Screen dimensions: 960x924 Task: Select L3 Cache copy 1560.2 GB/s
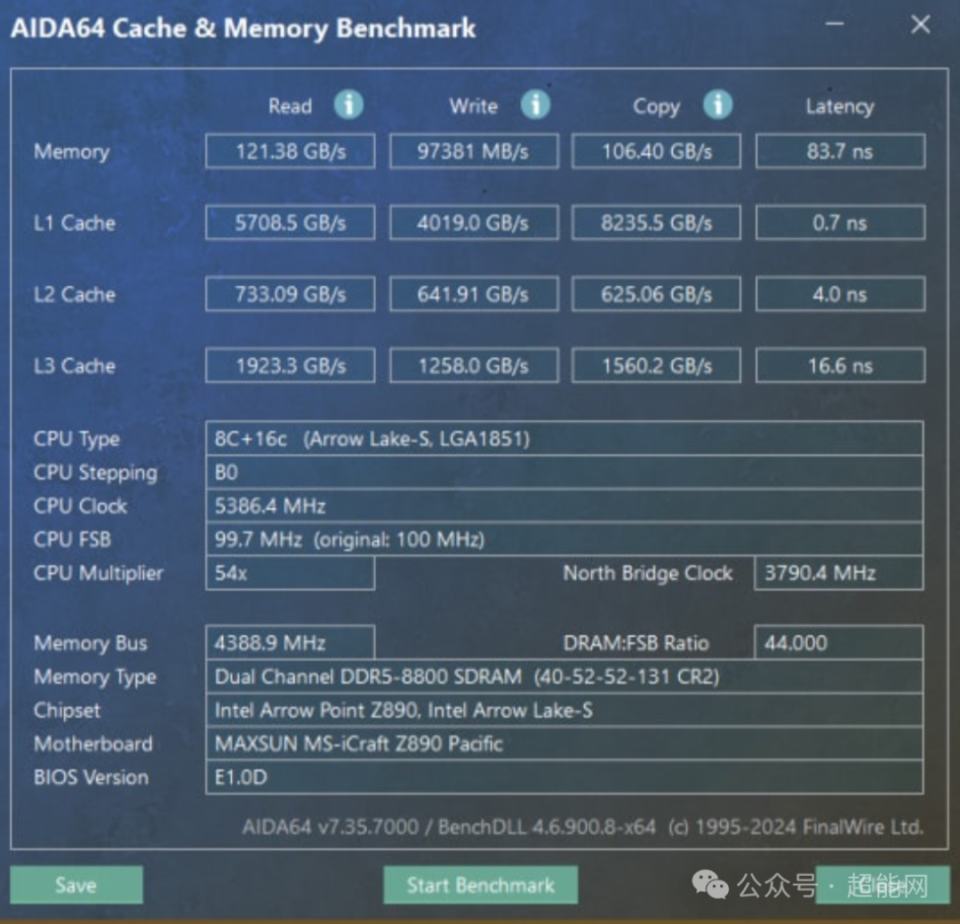(656, 366)
